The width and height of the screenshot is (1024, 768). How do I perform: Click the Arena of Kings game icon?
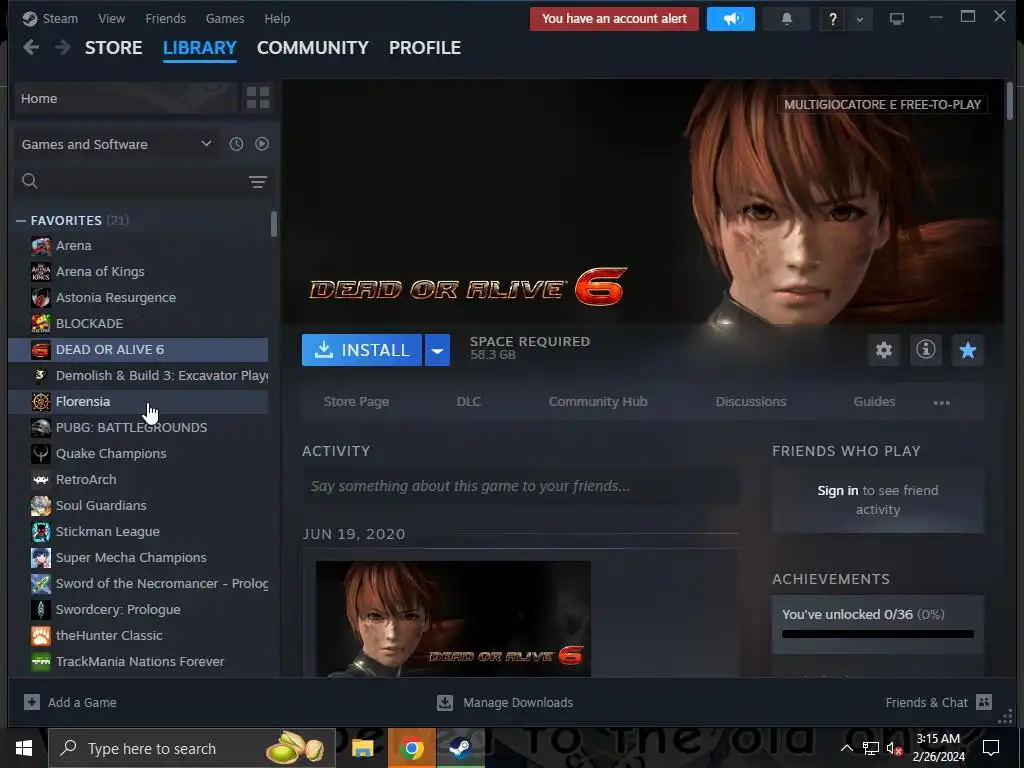coord(40,272)
